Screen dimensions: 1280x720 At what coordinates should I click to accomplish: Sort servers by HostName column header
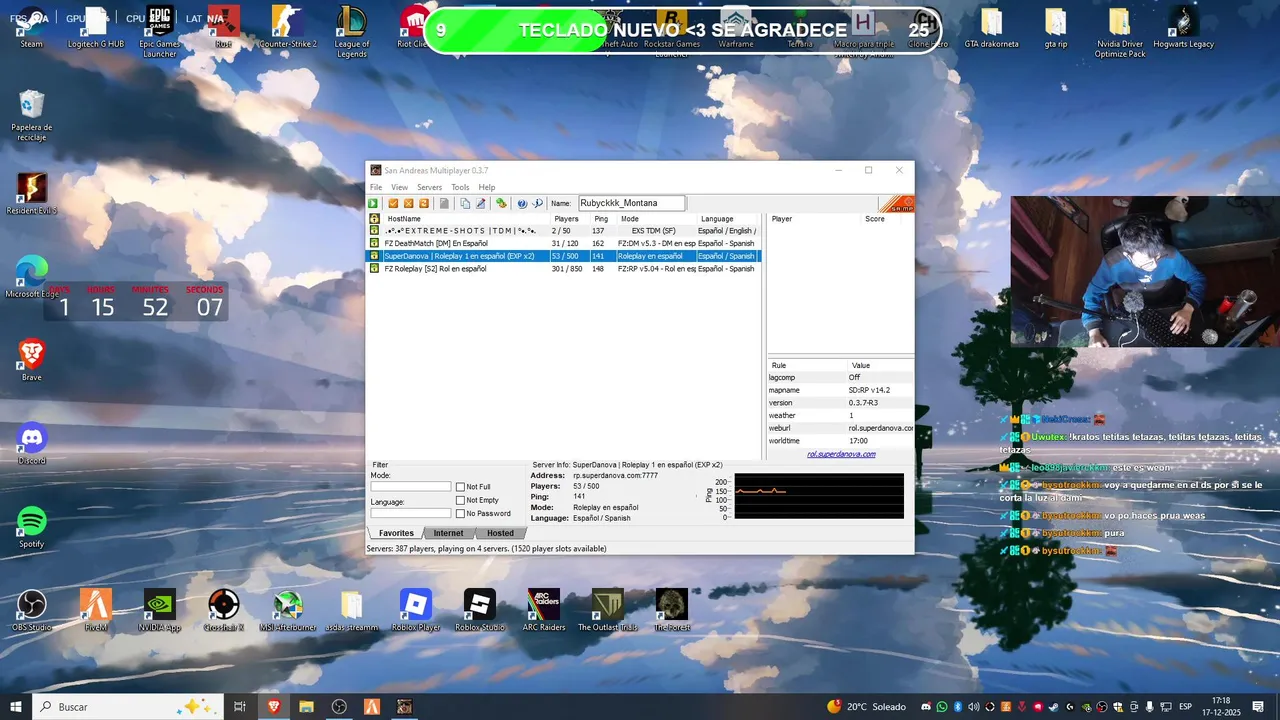coord(466,218)
